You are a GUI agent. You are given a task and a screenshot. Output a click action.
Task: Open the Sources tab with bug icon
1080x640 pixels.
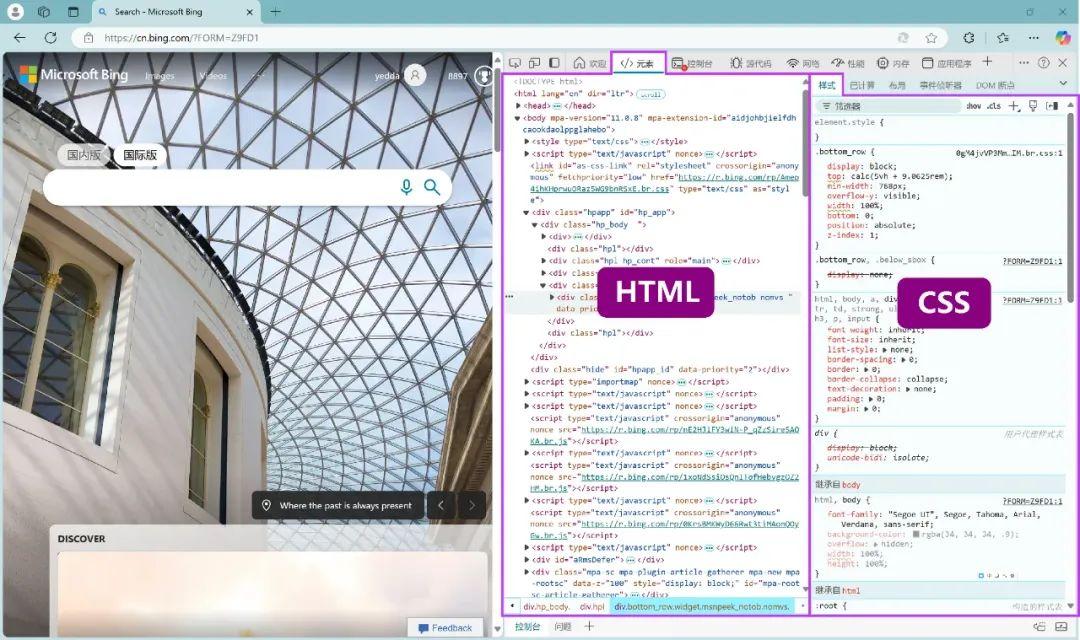(751, 63)
